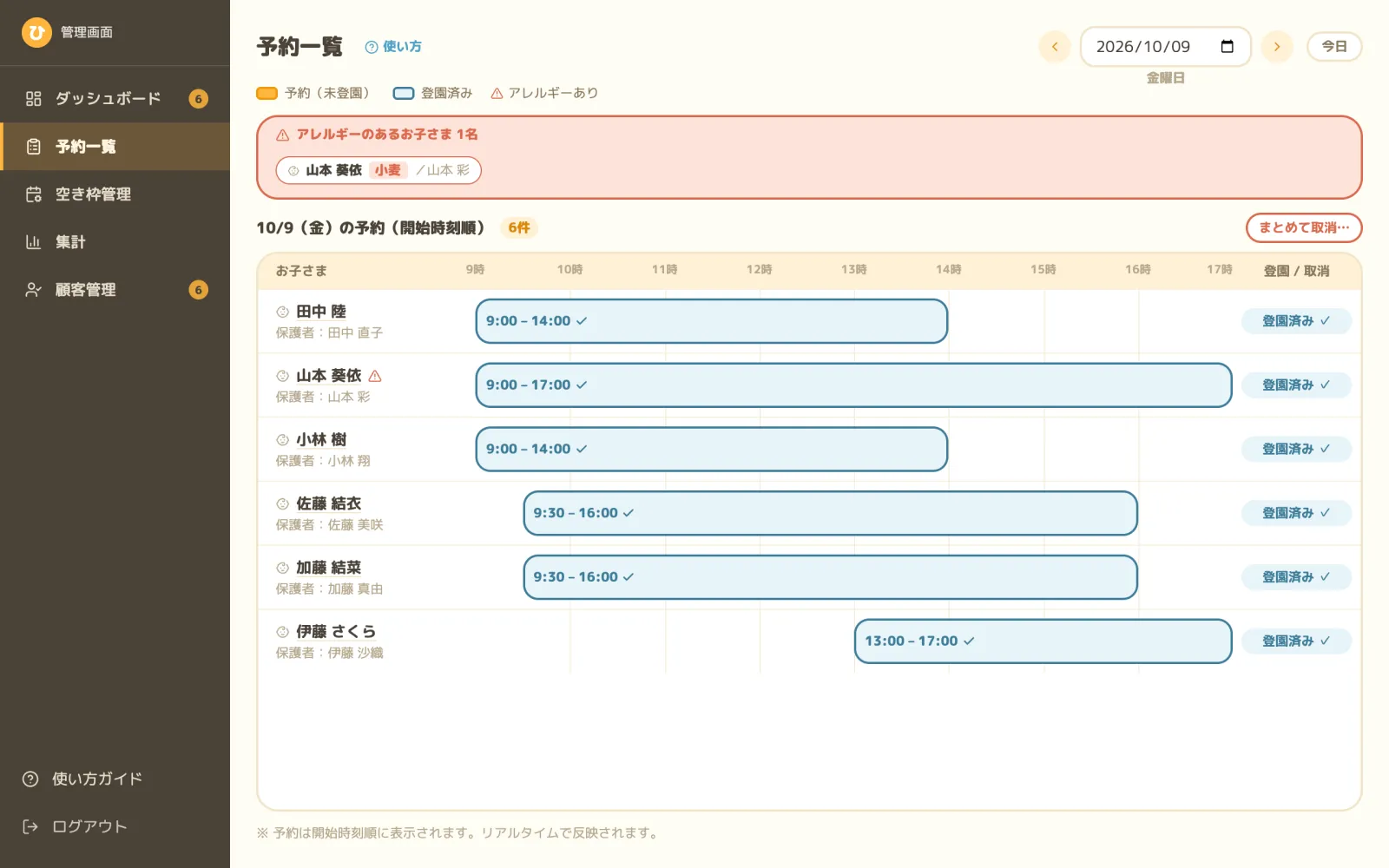The image size is (1389, 868).
Task: Click the child face icon beside 伊藤 さくら
Action: [282, 632]
